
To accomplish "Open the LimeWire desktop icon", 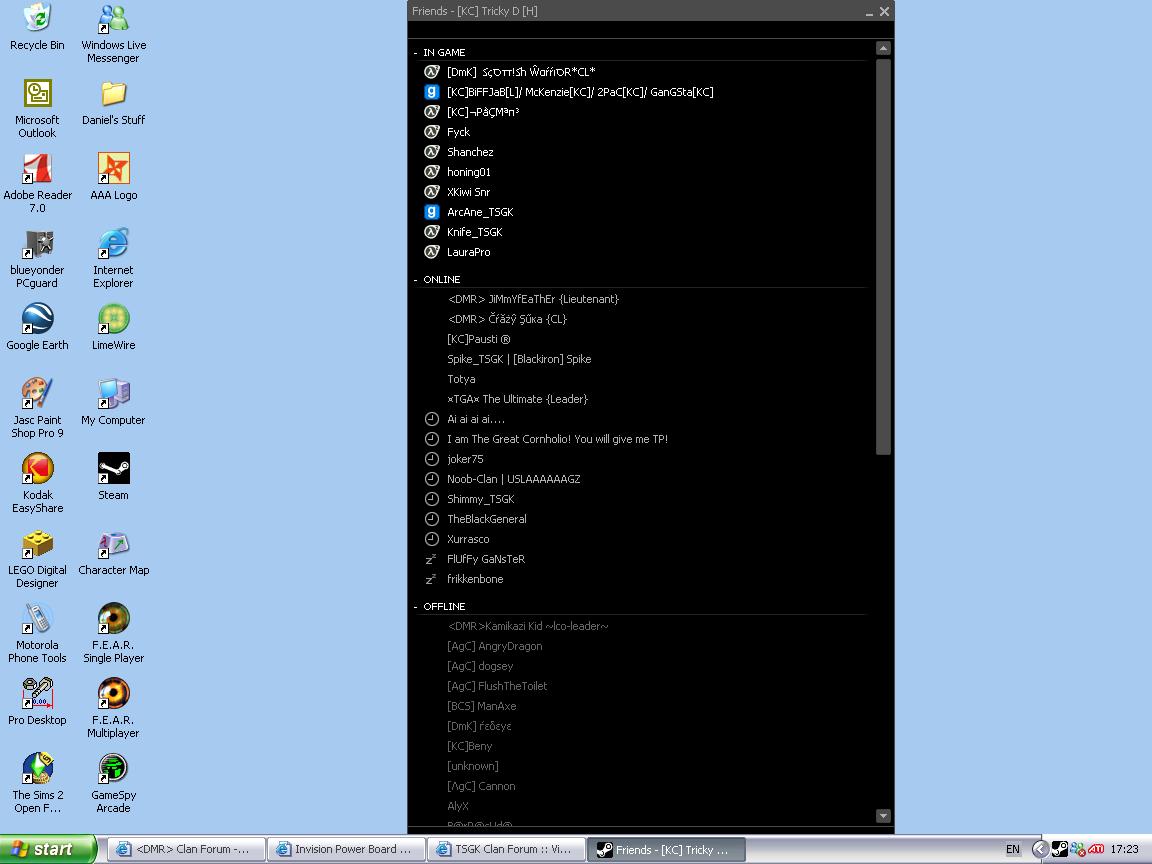I will click(x=113, y=320).
